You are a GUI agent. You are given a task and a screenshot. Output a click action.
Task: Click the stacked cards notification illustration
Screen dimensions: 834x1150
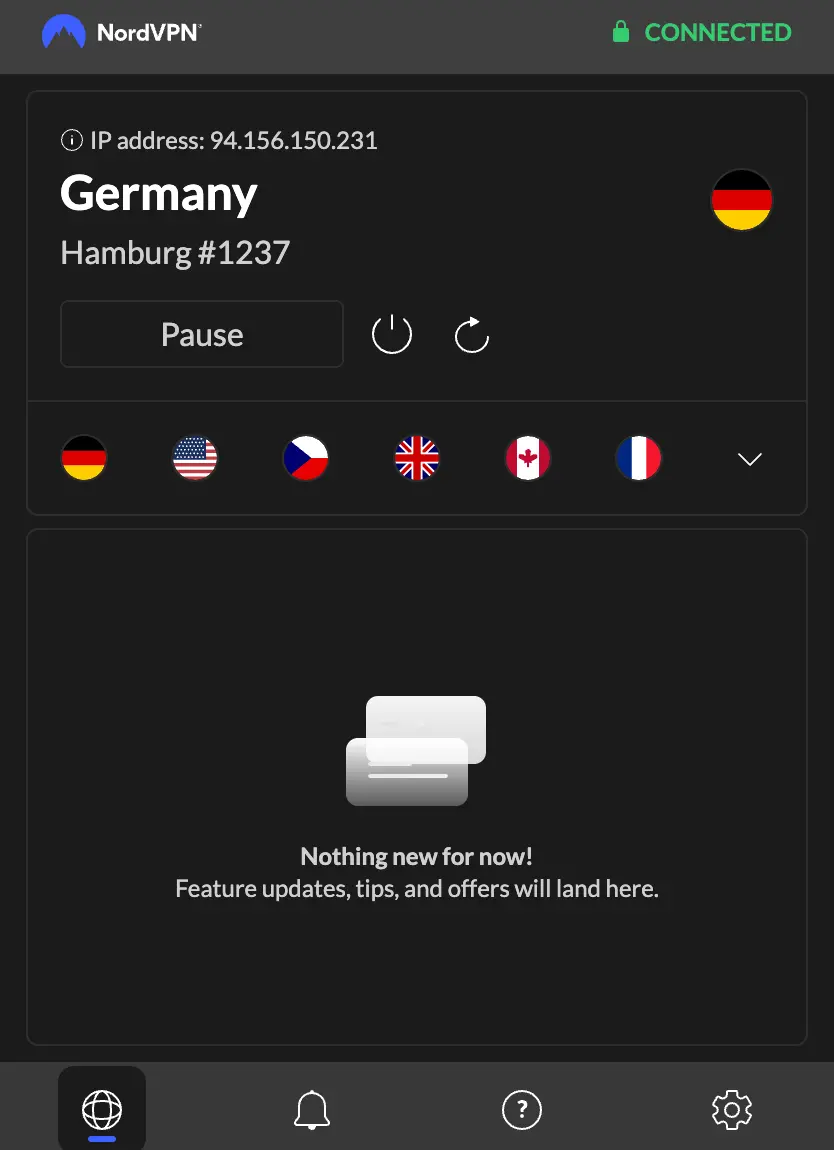416,750
